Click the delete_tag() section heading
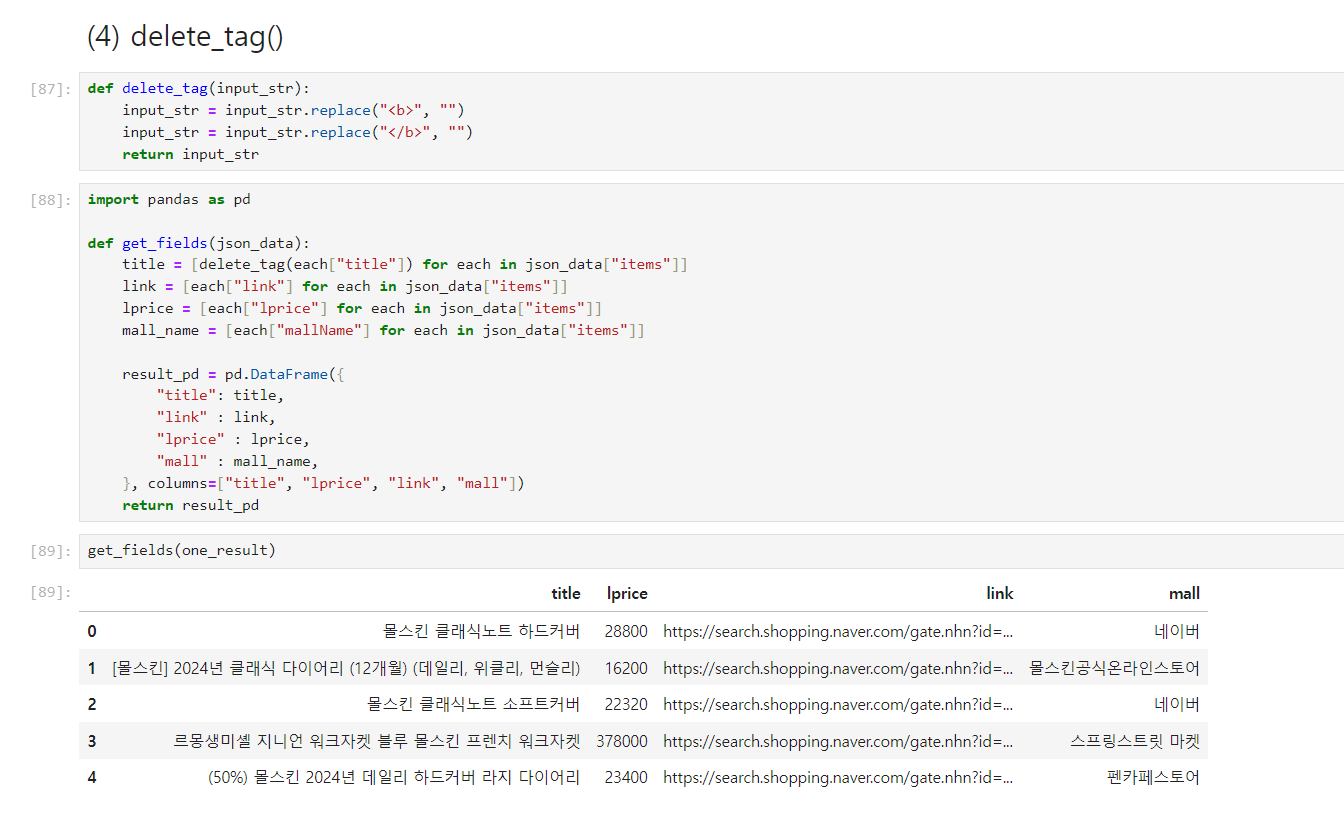1344x813 pixels. tap(185, 37)
